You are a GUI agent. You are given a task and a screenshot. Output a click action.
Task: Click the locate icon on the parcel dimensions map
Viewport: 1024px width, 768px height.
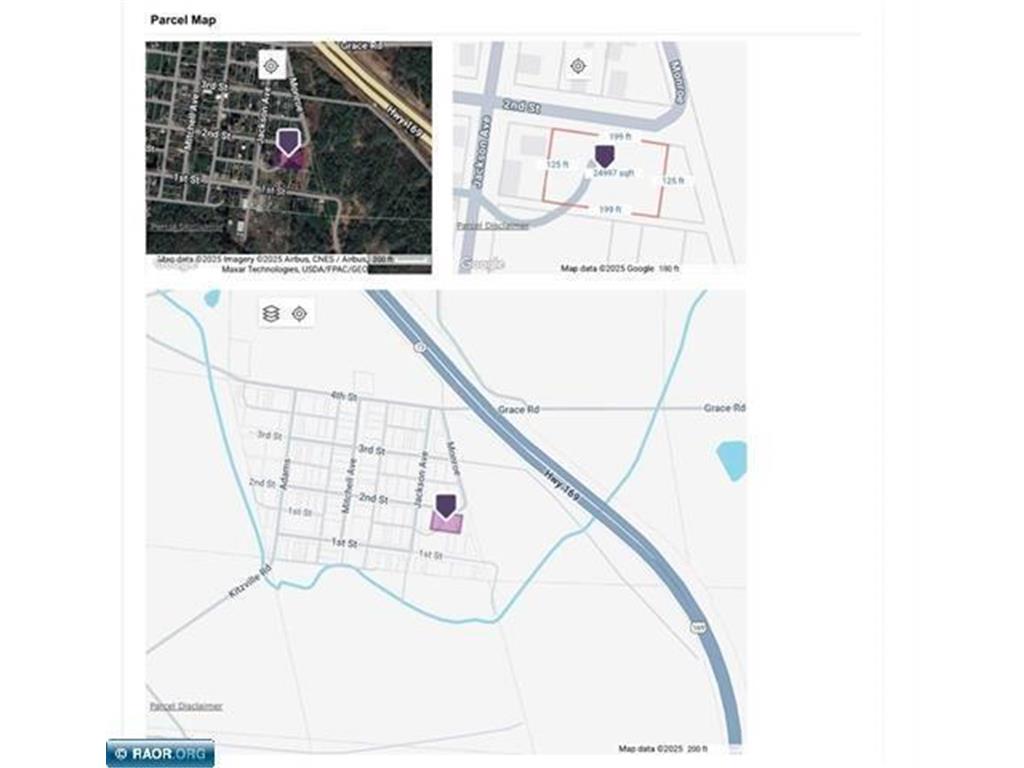tap(577, 66)
